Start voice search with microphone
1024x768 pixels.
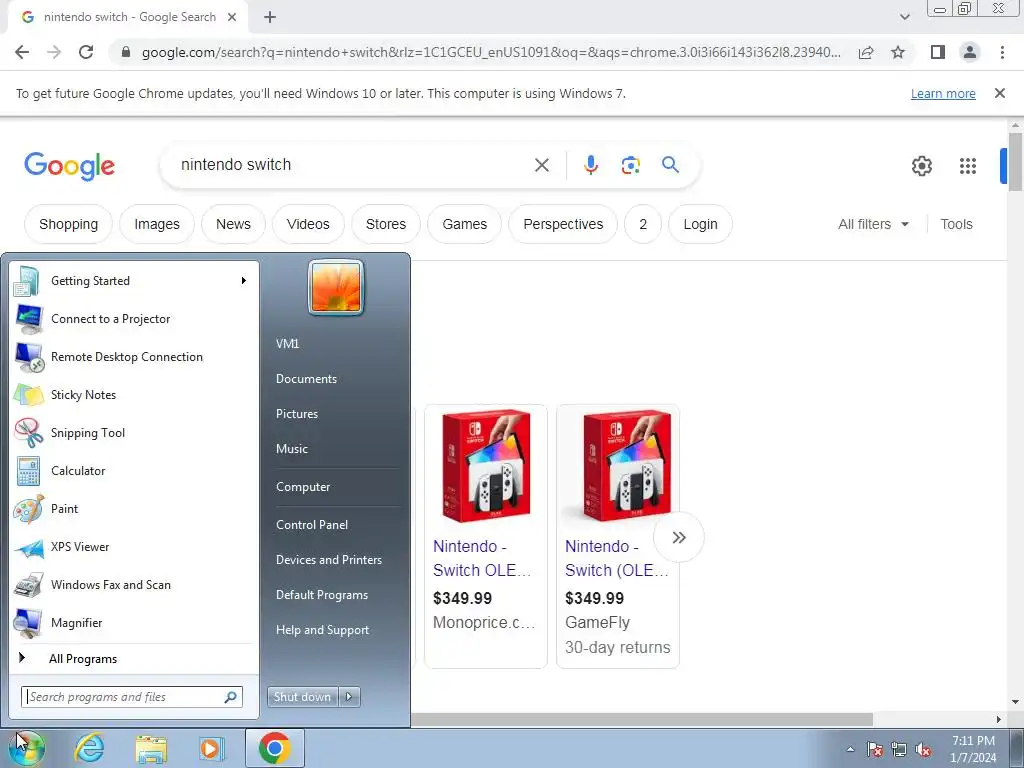tap(590, 165)
